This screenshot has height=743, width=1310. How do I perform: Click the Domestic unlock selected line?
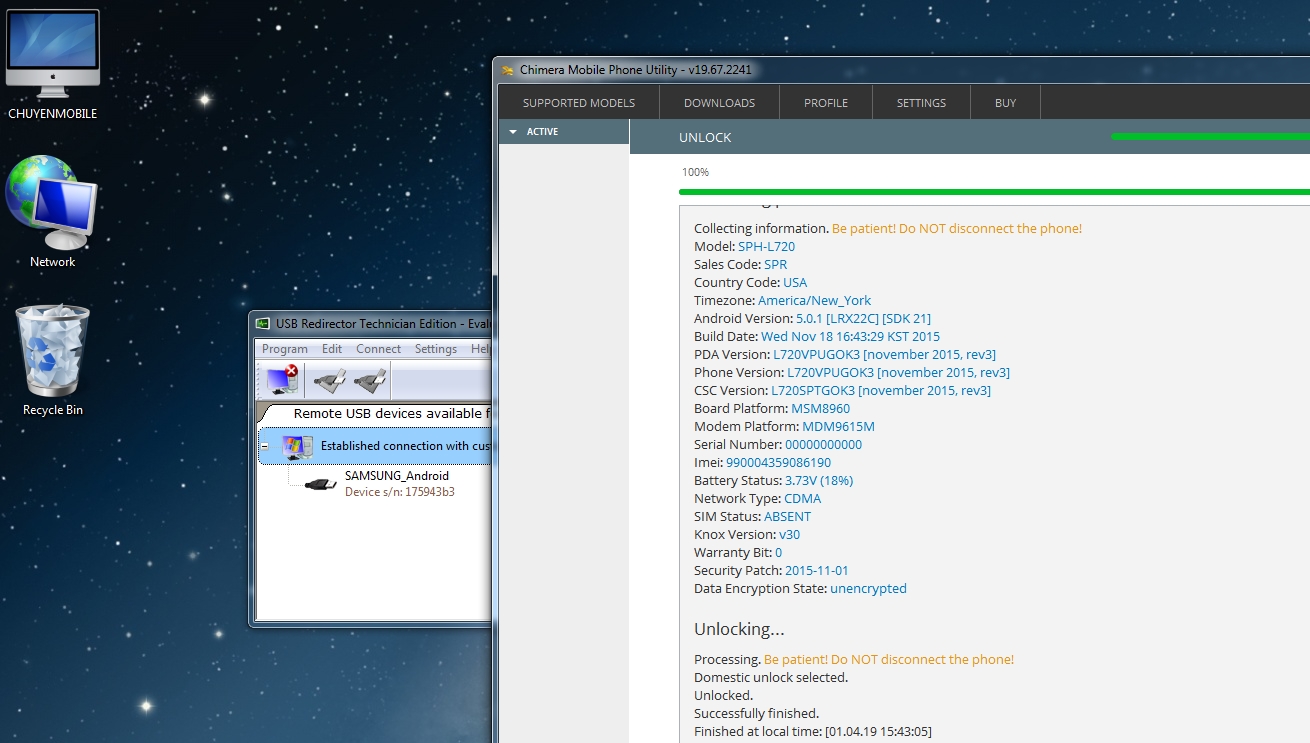pos(771,677)
